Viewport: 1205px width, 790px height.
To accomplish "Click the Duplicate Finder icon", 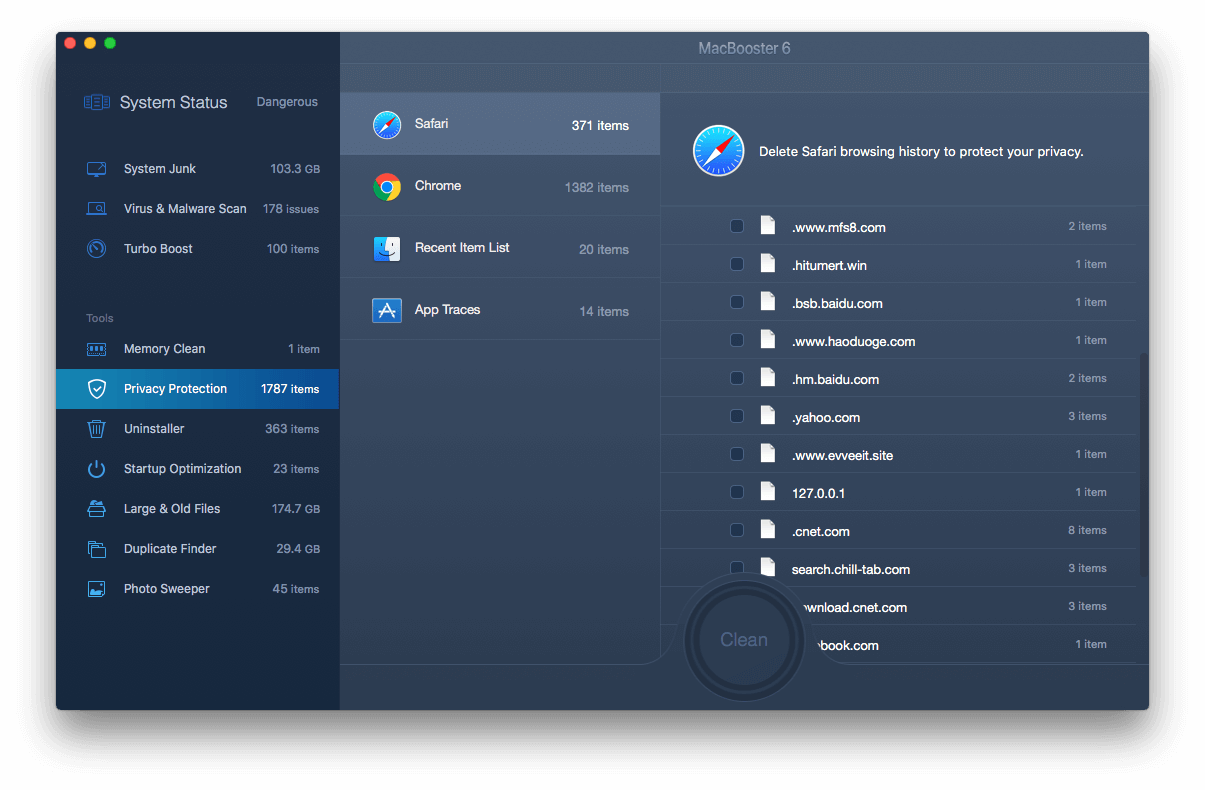I will [x=97, y=549].
